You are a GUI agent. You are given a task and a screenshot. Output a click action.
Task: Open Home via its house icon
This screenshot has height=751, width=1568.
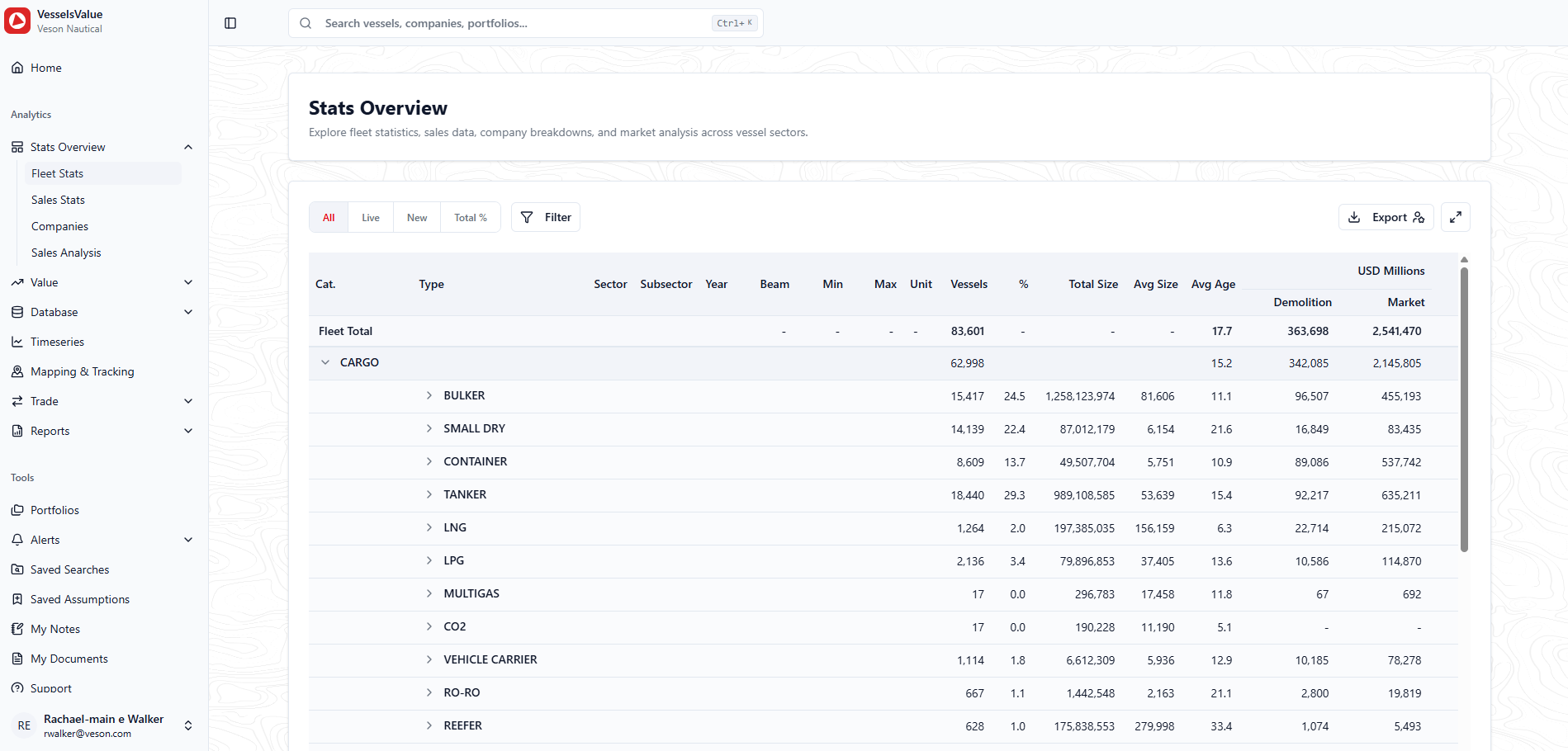click(17, 68)
